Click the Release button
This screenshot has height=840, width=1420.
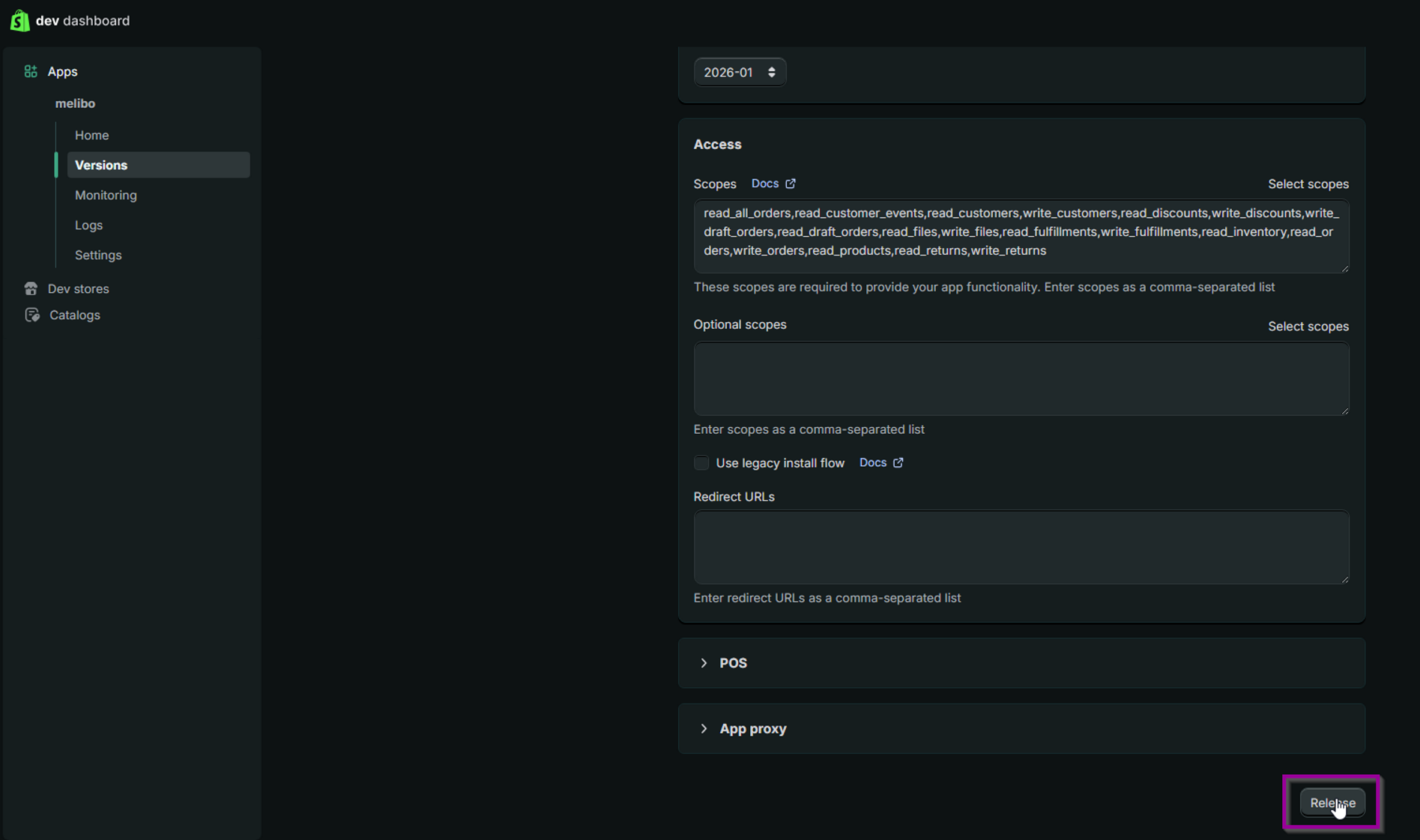coord(1332,803)
